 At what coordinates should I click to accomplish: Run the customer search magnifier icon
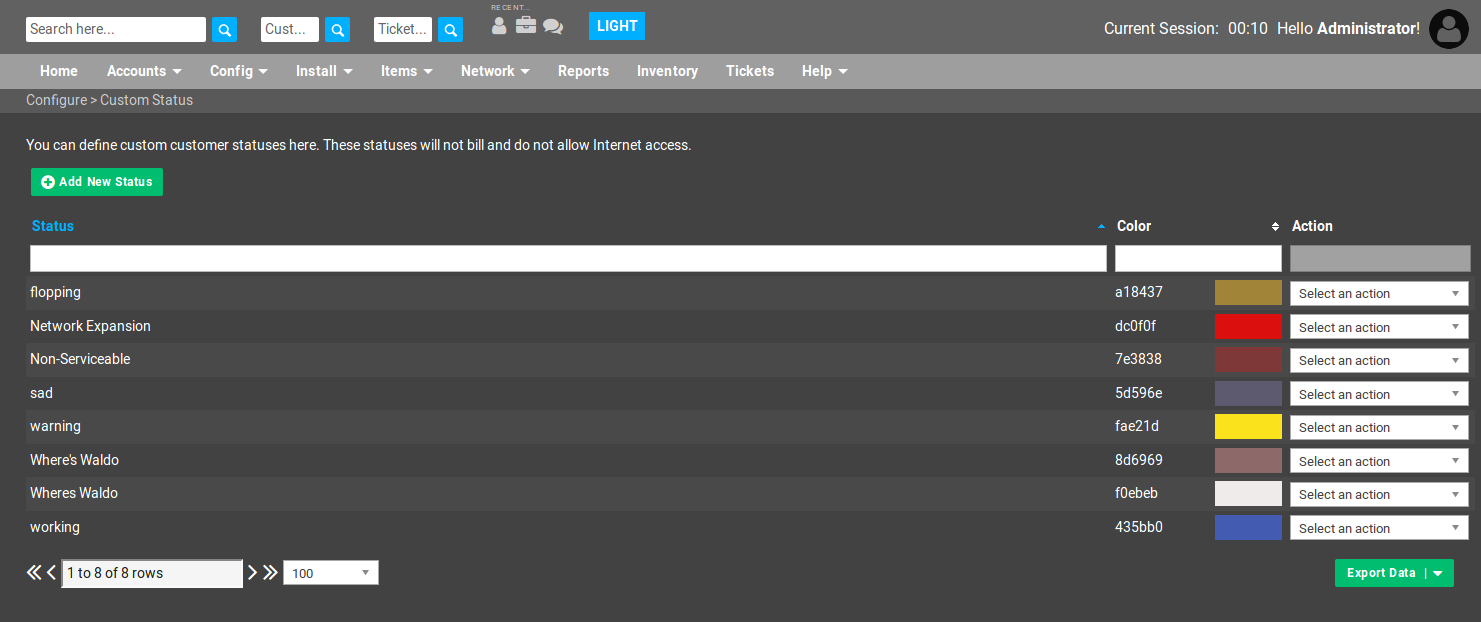point(337,29)
